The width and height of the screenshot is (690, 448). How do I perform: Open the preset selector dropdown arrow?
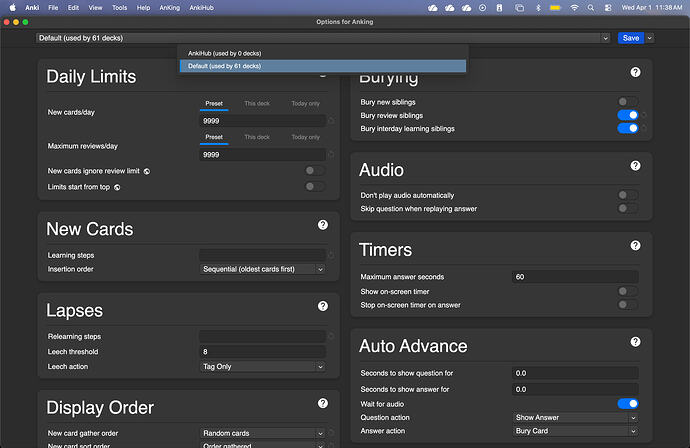click(606, 38)
